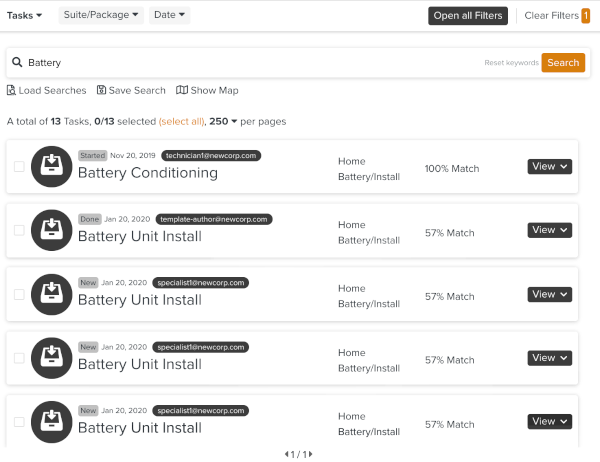600x462 pixels.
Task: Open the Suite/Package filter dropdown
Action: 101,16
